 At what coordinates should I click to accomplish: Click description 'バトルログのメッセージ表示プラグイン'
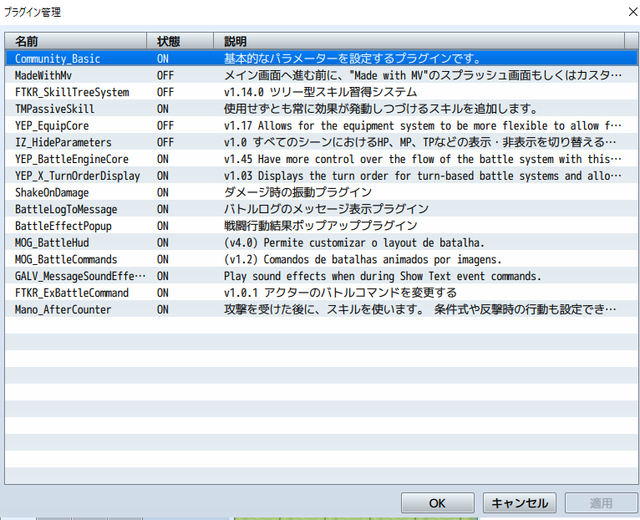tap(326, 209)
